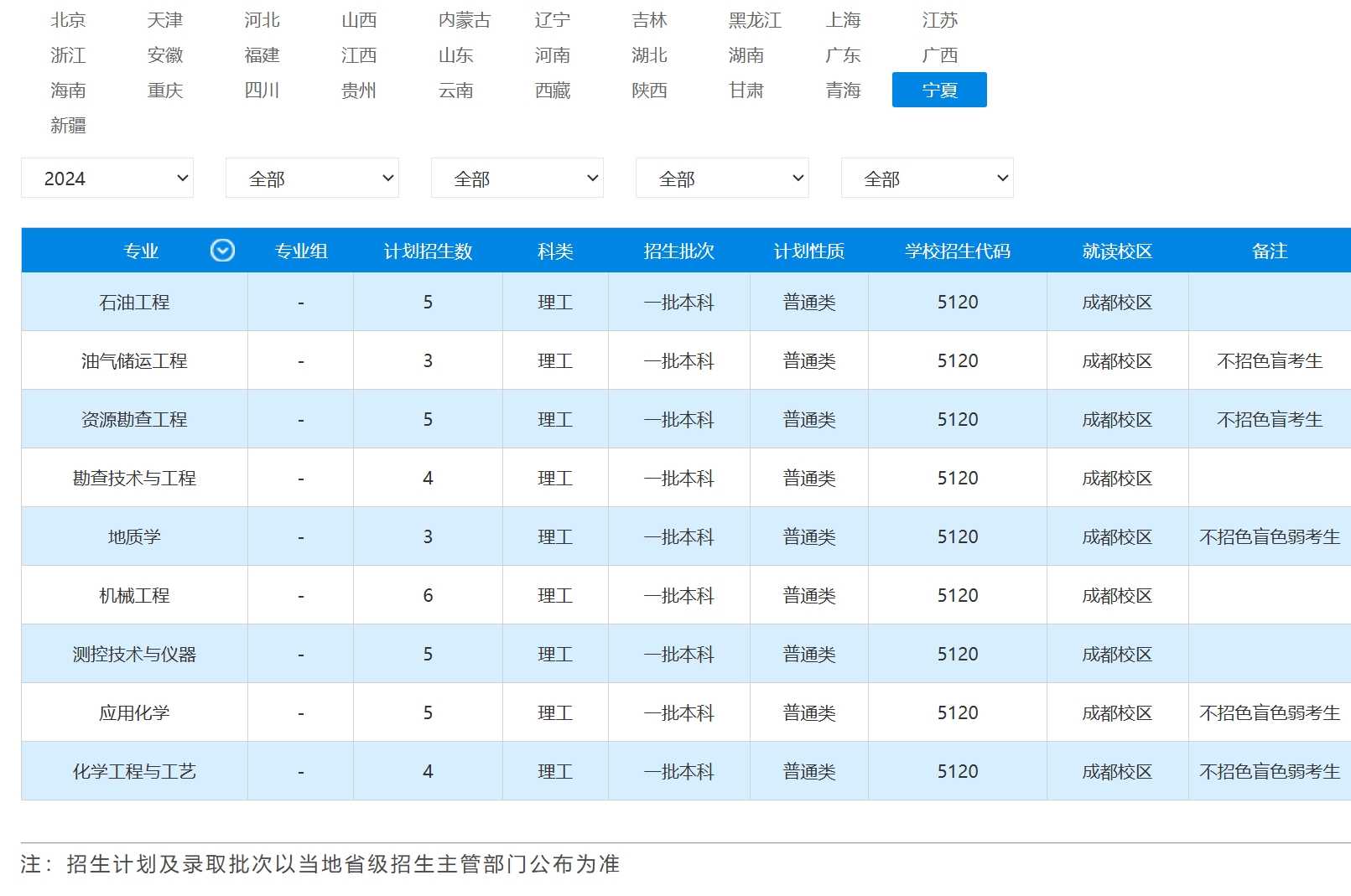Viewport: 1351px width, 896px height.
Task: Pick 四川 from province list
Action: tap(262, 91)
